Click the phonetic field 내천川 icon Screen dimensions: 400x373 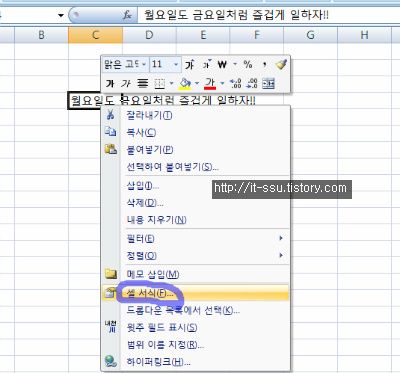tap(111, 326)
